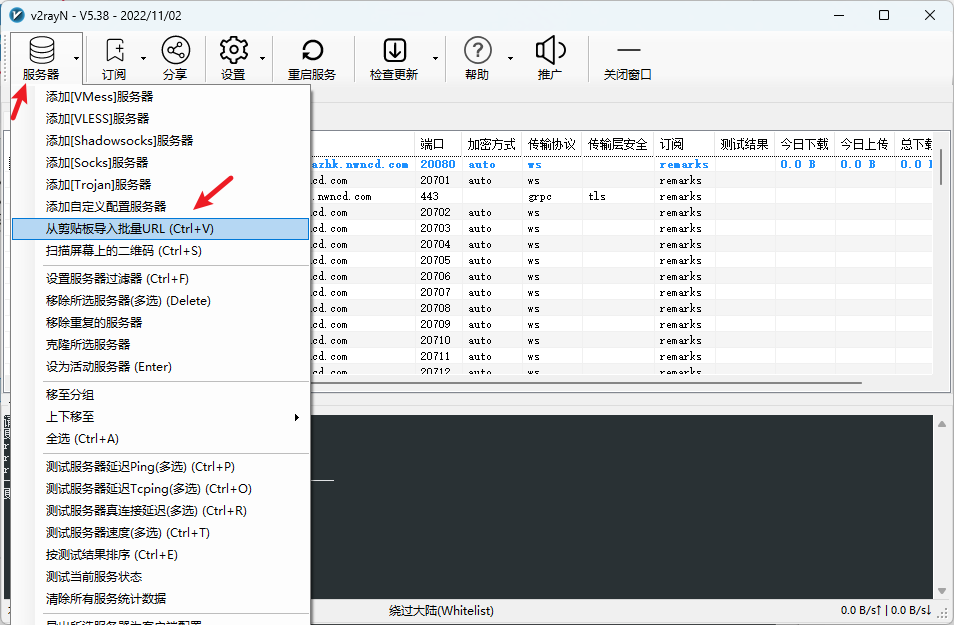Sort by the 测试结果 column header
This screenshot has height=625, width=954.
click(745, 144)
